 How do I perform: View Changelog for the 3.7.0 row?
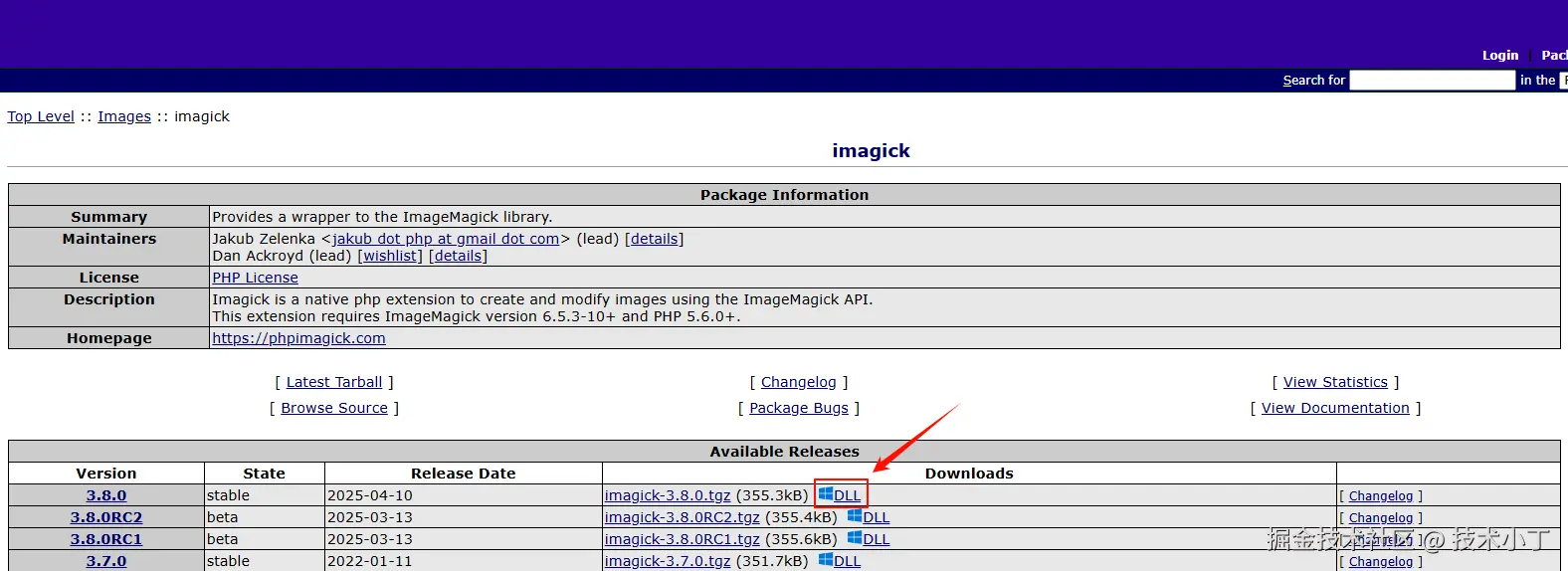[1381, 562]
